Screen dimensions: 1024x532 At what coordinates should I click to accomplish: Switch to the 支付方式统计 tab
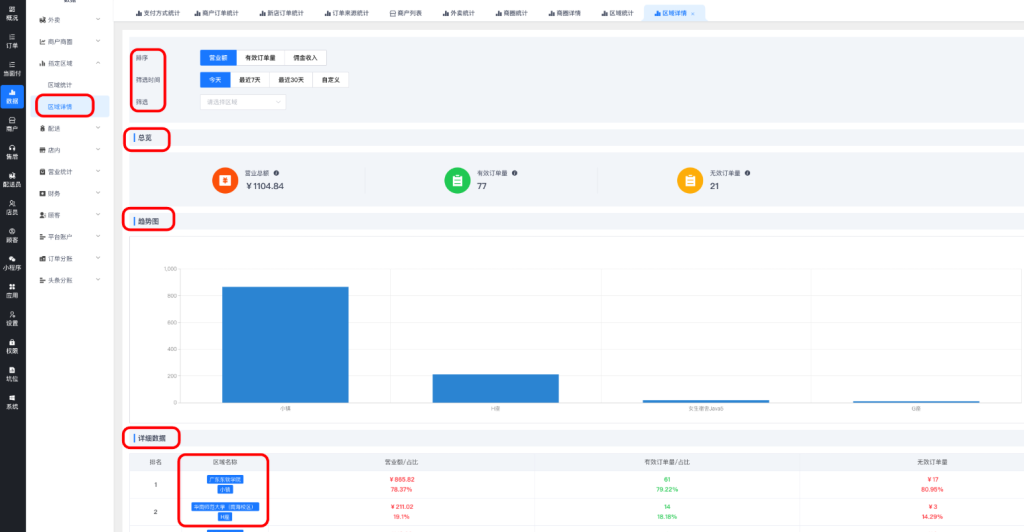(160, 13)
